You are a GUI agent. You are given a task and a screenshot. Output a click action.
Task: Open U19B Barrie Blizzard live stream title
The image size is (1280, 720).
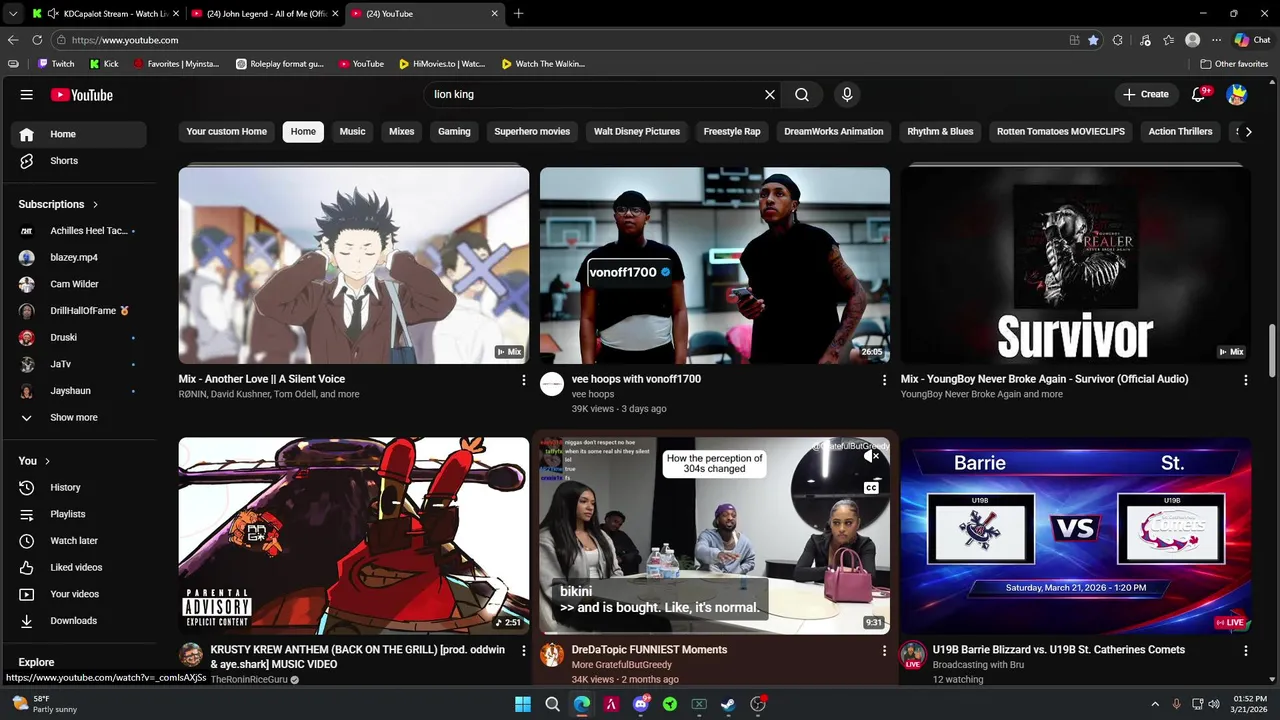[x=1059, y=650]
